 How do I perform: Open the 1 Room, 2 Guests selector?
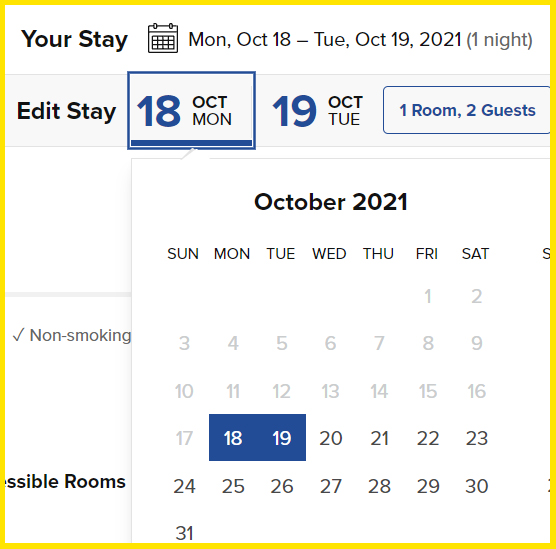[467, 110]
